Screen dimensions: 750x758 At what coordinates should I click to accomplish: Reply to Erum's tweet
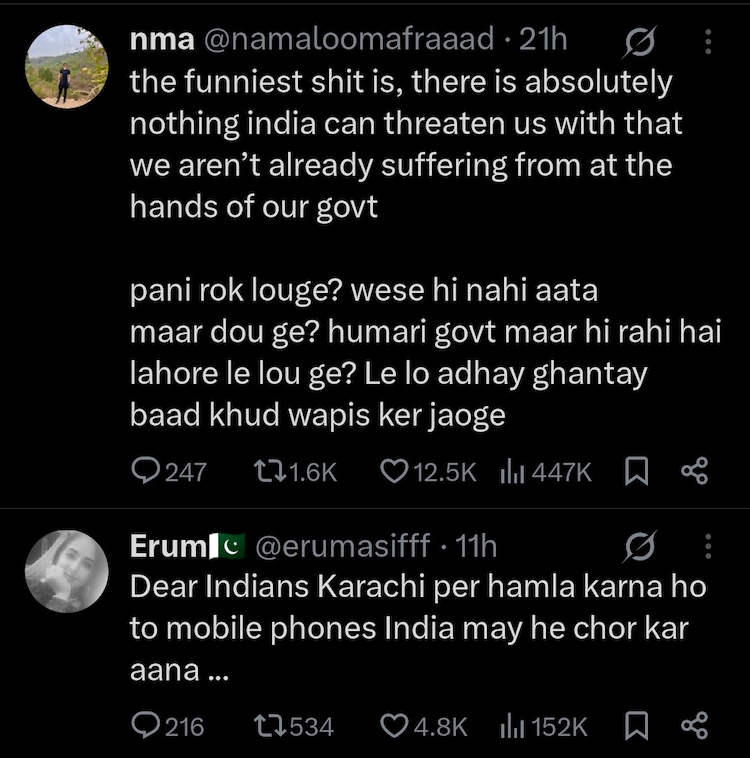coord(147,726)
